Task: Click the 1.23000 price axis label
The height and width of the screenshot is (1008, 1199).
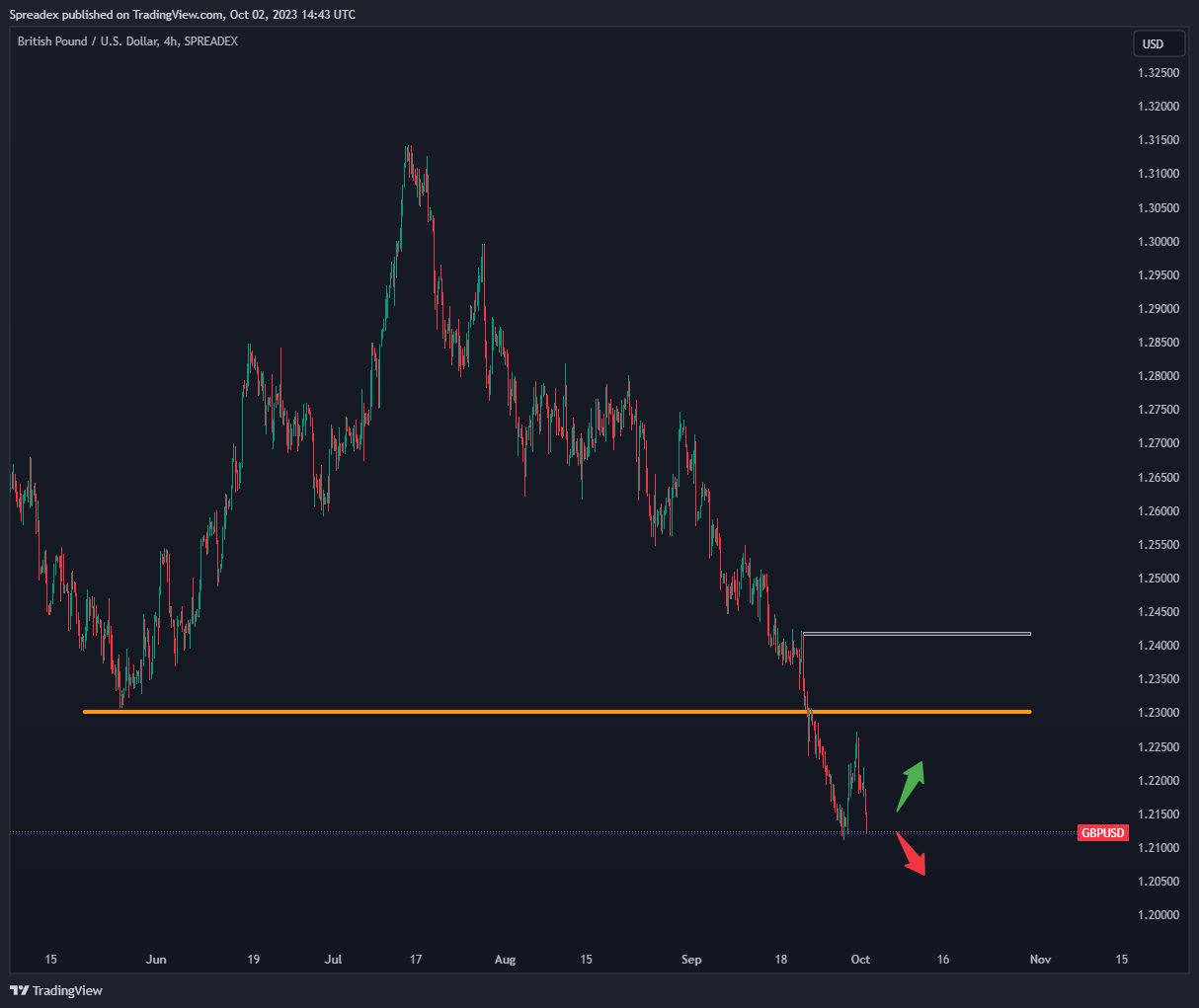Action: pyautogui.click(x=1158, y=713)
